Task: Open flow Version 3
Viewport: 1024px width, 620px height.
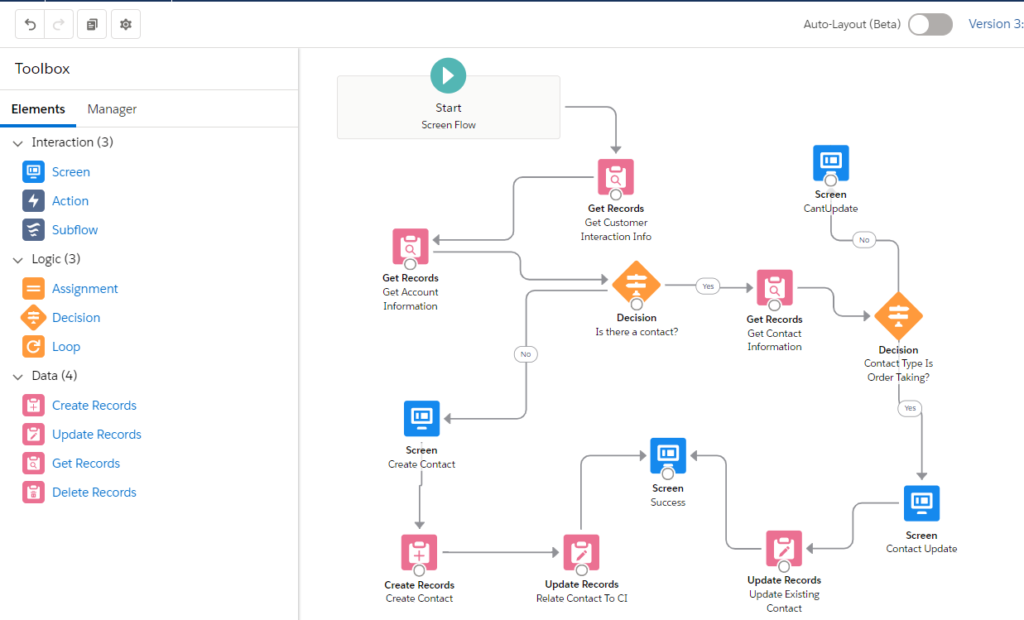Action: (995, 23)
